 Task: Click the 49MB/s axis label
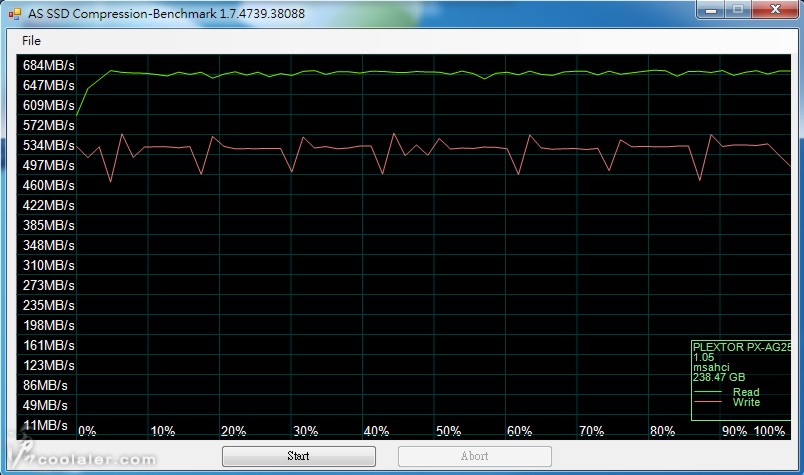45,405
